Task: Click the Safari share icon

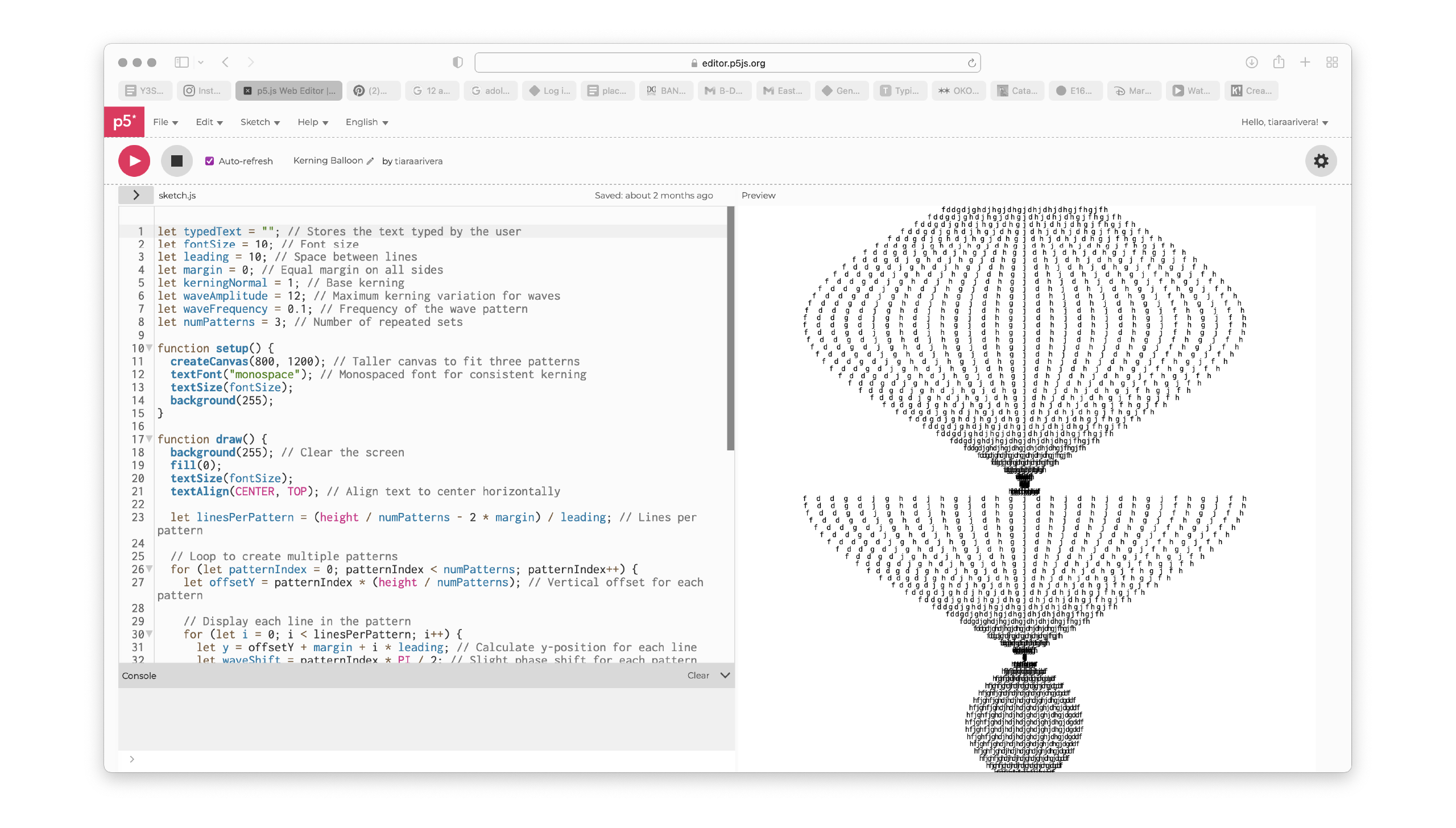Action: (1279, 61)
